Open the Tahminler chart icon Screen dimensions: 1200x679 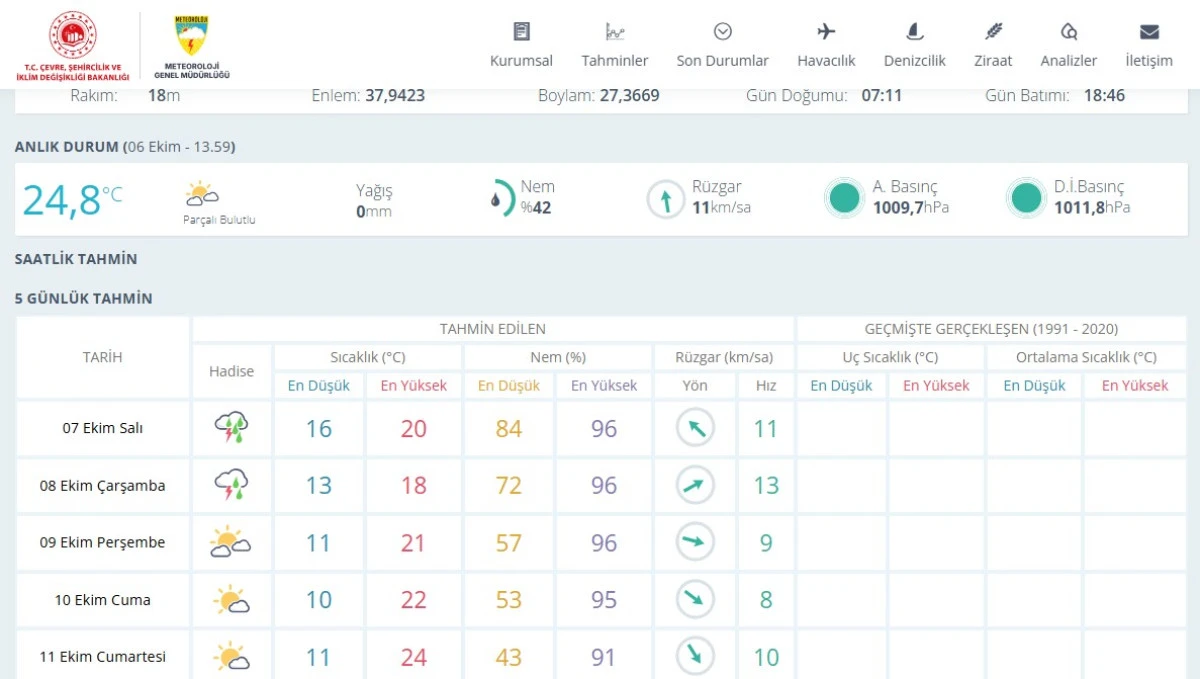615,31
